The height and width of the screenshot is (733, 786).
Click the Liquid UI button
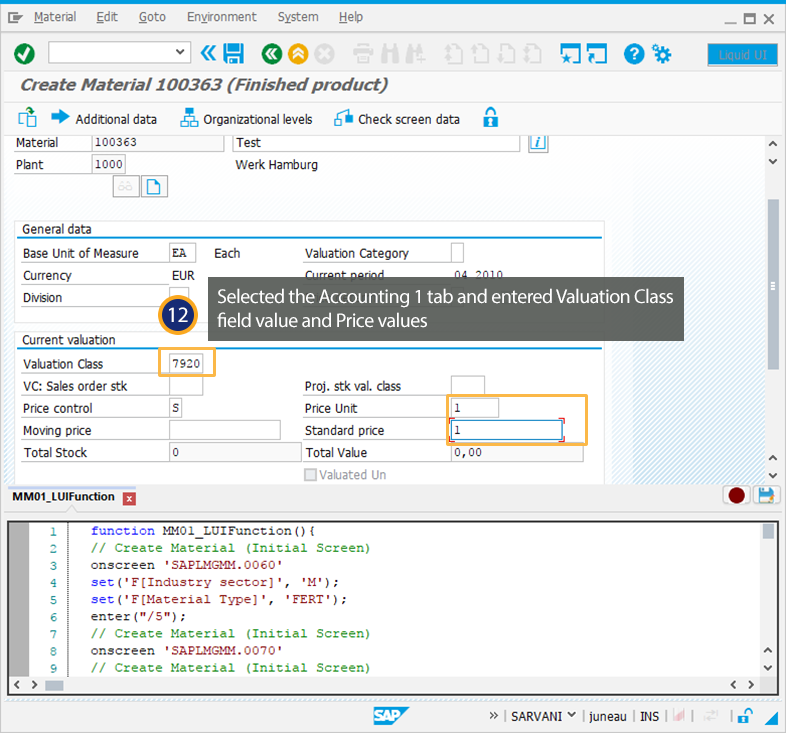pyautogui.click(x=742, y=55)
